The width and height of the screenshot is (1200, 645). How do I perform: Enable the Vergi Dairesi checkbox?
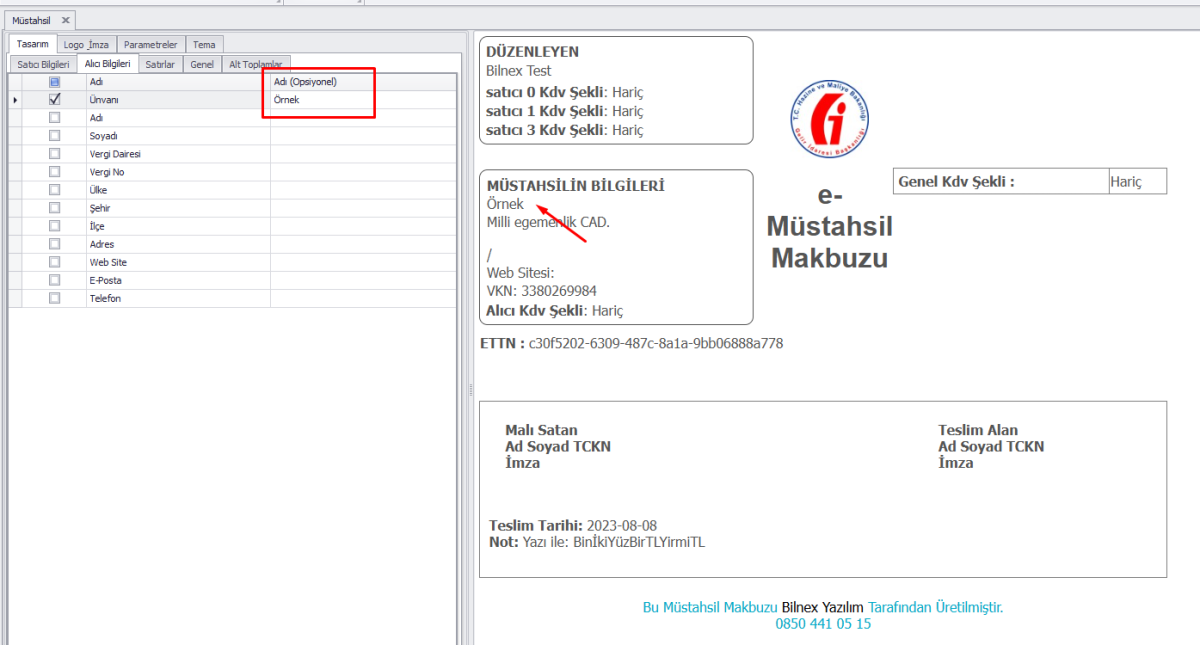[55, 154]
